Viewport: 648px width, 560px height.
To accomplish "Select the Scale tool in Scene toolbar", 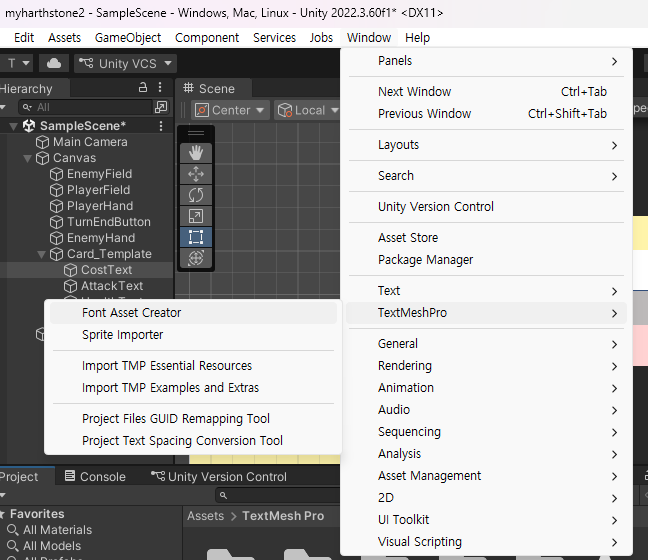I will pyautogui.click(x=196, y=216).
